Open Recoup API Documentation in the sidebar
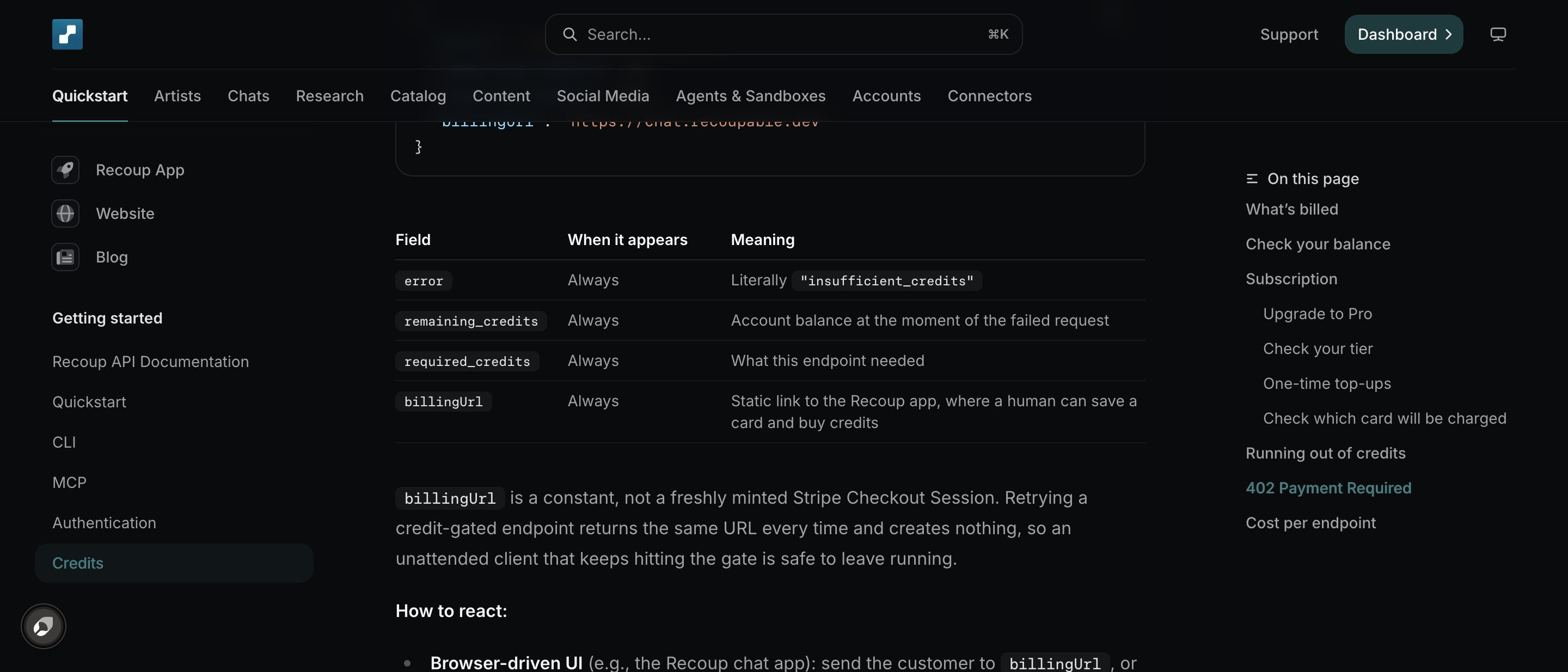1568x672 pixels. pos(150,362)
